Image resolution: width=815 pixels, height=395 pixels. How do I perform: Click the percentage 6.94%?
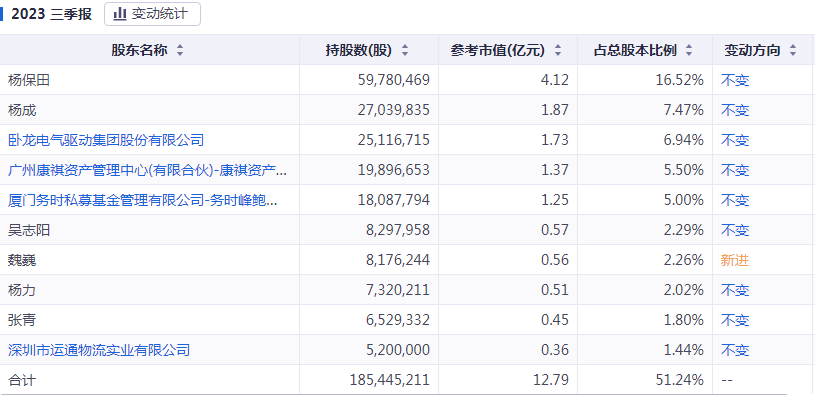click(x=683, y=140)
